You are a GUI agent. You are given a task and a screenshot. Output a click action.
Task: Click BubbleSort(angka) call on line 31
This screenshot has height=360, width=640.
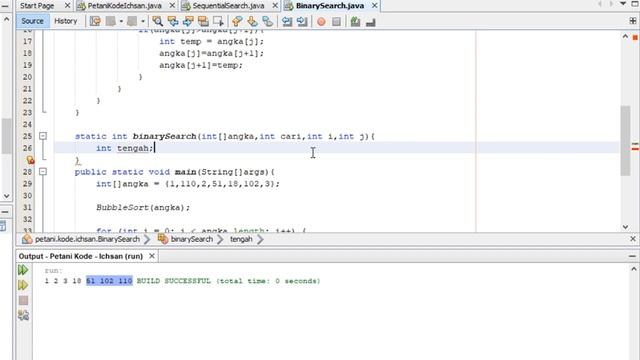coord(143,207)
